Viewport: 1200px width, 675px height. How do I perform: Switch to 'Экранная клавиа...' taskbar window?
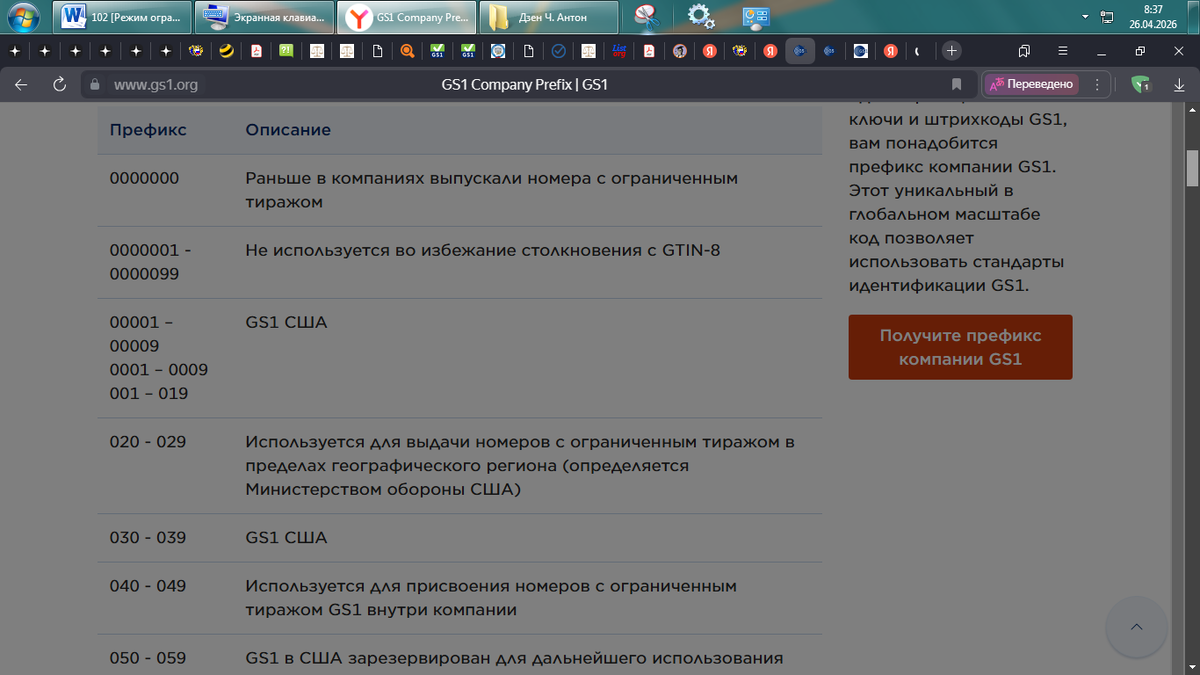[x=264, y=17]
